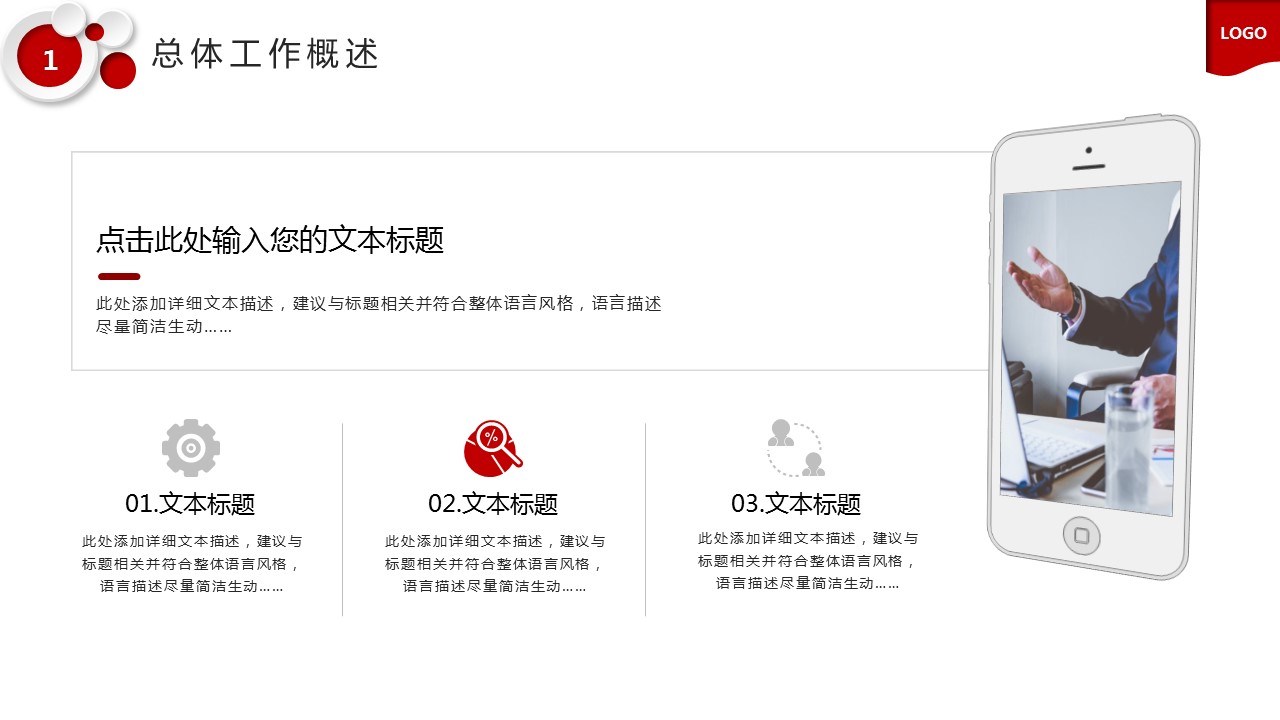Click the phone speaker slot
Screen dimensions: 1280x720
click(1088, 167)
